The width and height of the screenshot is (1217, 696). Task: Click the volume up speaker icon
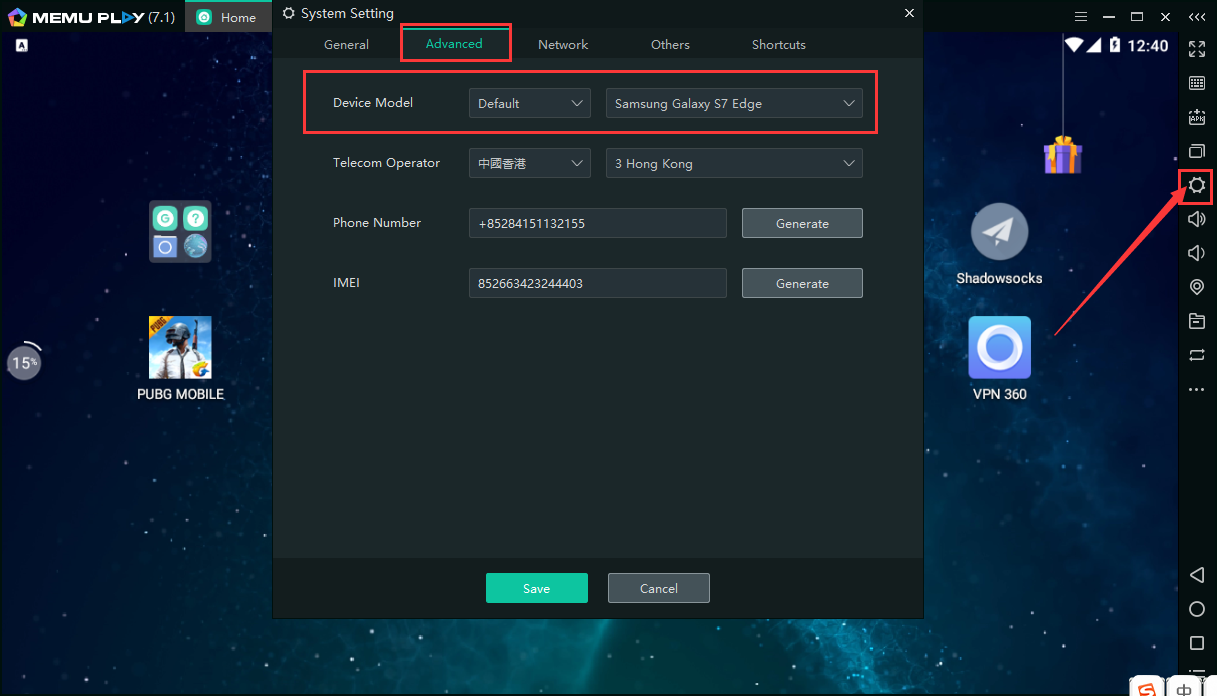[1196, 219]
